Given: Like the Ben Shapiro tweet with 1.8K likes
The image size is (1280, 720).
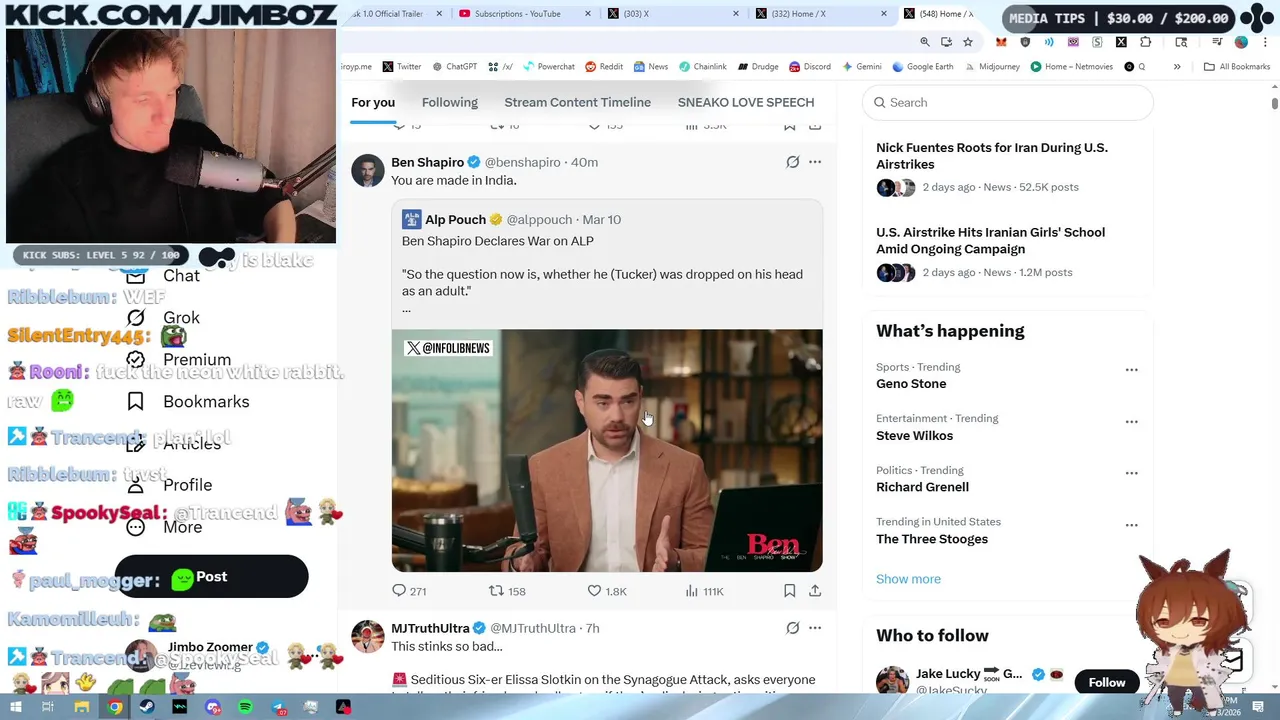Looking at the screenshot, I should click(x=594, y=591).
